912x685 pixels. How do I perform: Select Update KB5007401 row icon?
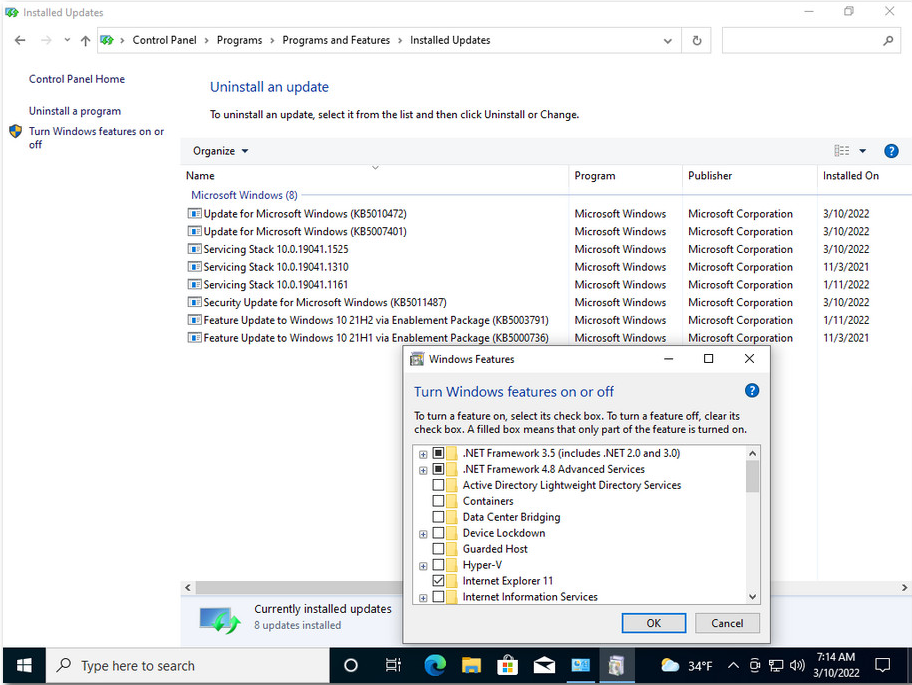point(194,231)
